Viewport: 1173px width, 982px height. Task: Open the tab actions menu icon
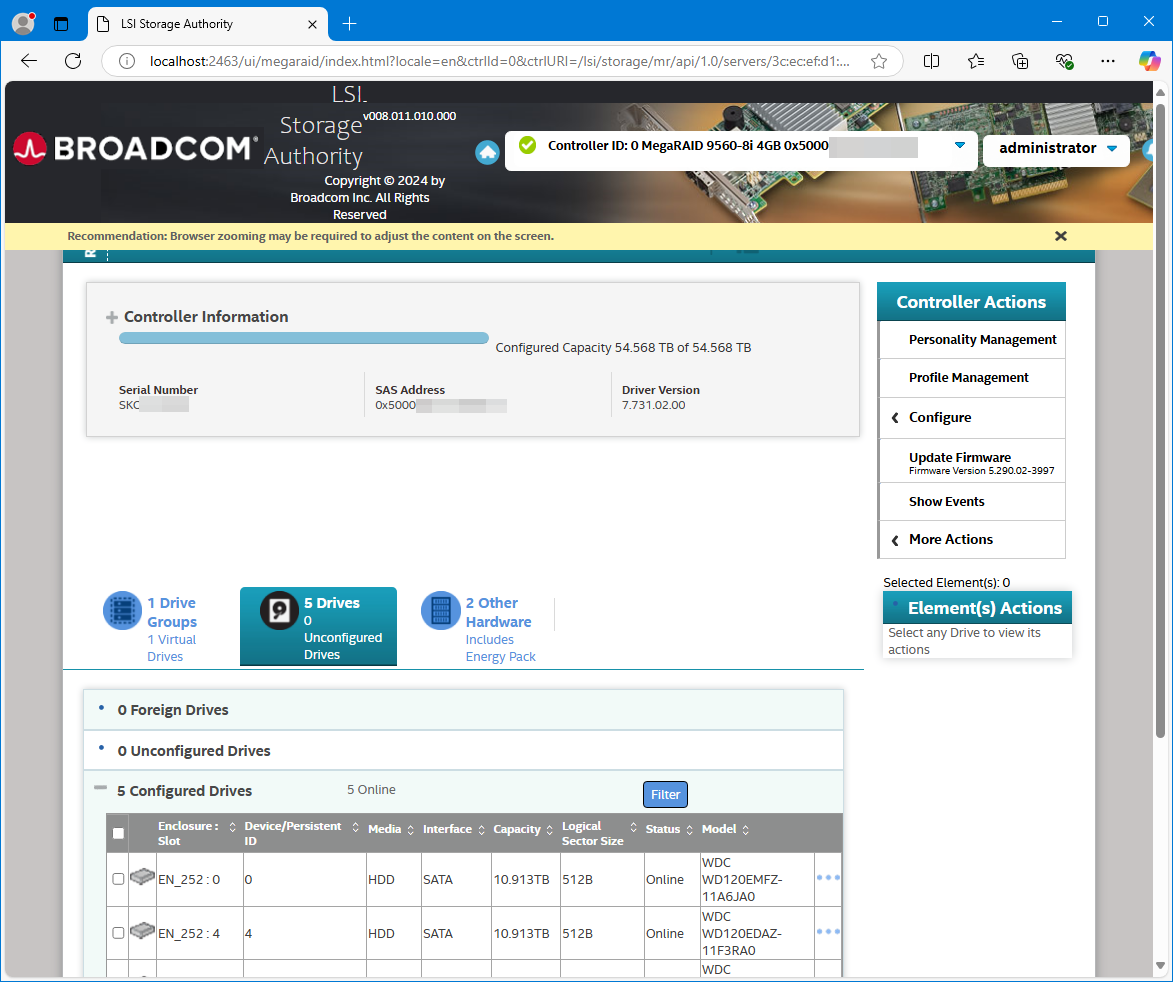pyautogui.click(x=61, y=24)
